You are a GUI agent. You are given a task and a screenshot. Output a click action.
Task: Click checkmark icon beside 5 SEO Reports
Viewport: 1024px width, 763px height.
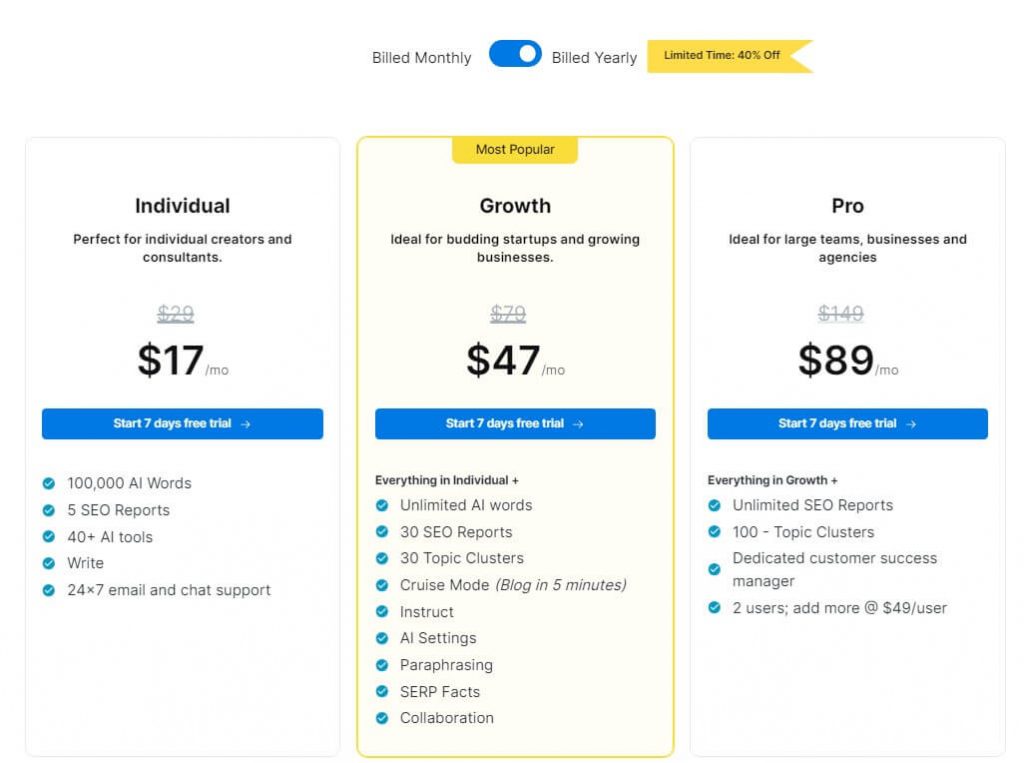[49, 510]
